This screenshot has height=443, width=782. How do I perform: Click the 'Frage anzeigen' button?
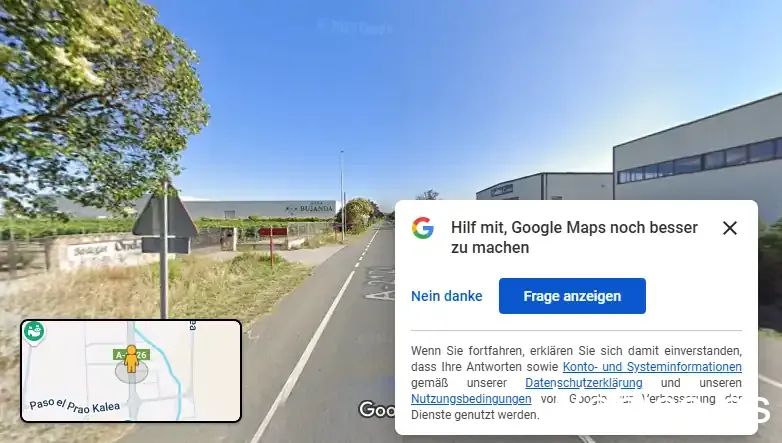[572, 296]
